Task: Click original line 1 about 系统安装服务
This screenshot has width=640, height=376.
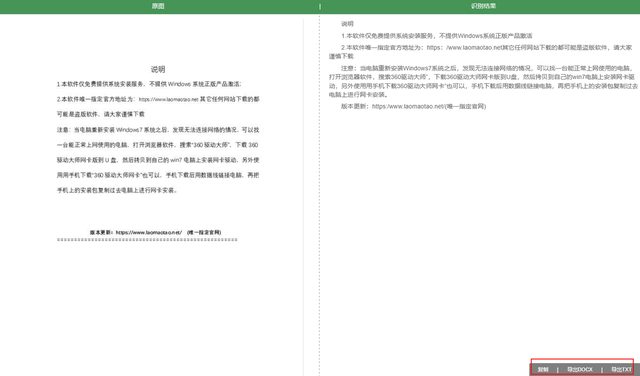Action: click(x=149, y=84)
